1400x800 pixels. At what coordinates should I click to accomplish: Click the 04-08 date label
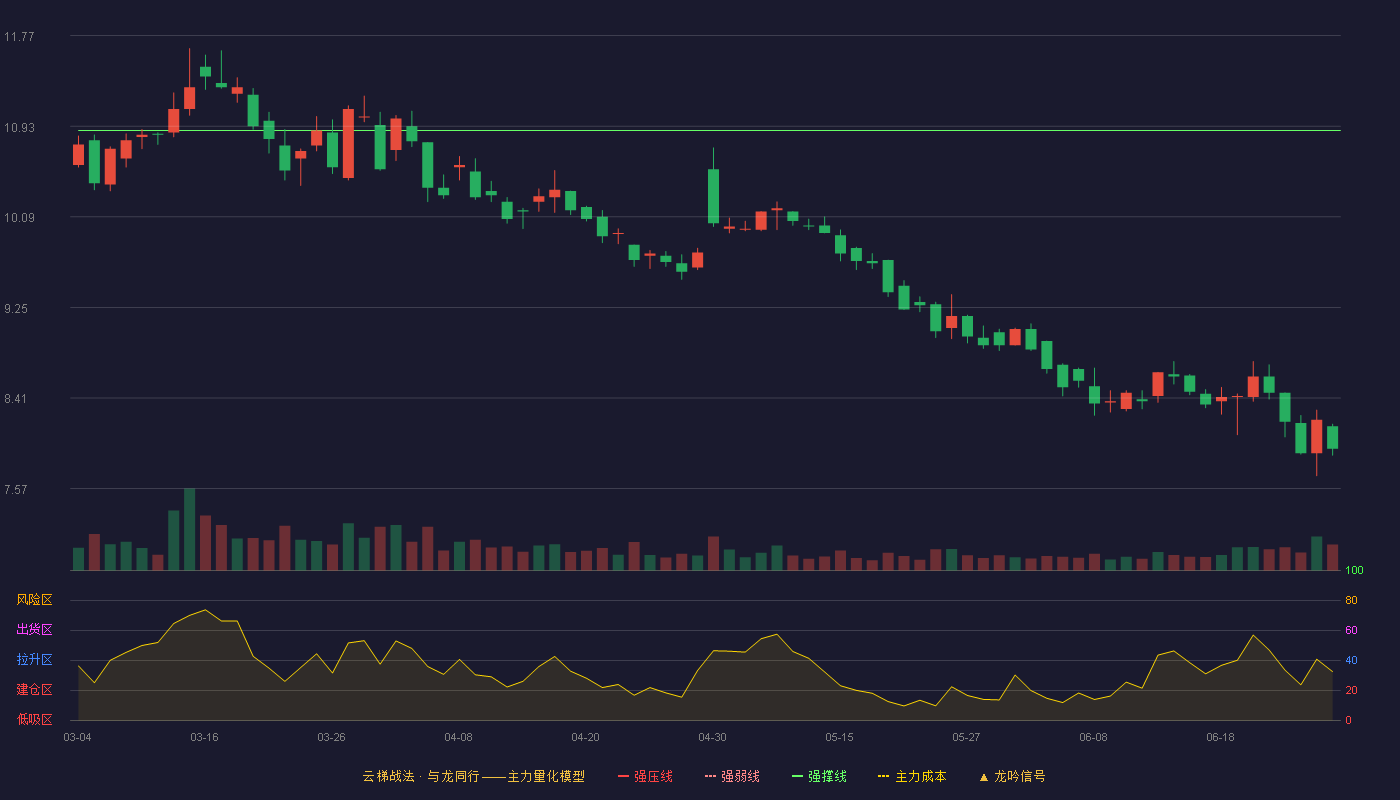[458, 737]
